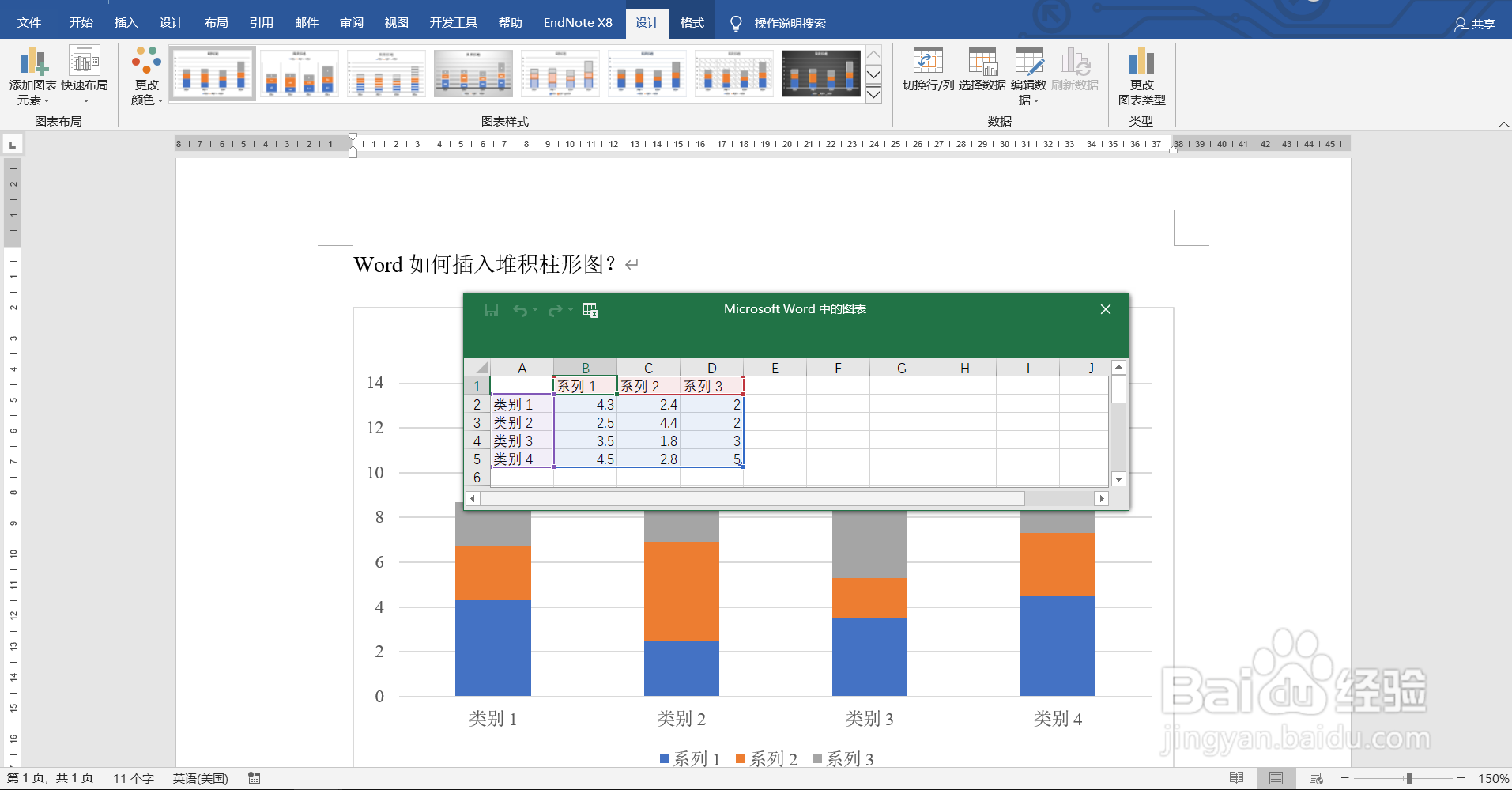Screen dimensions: 1512x790
Task: Switch to the 引用 References tab
Action: tap(261, 23)
